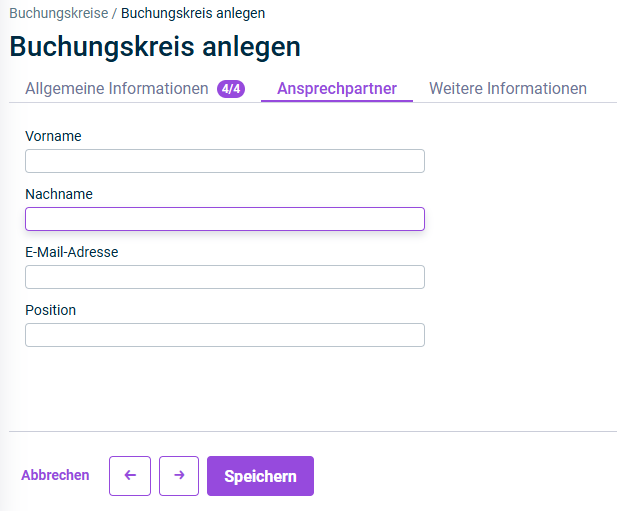The width and height of the screenshot is (617, 511).
Task: Click the Vorname field label
Action: click(x=53, y=136)
